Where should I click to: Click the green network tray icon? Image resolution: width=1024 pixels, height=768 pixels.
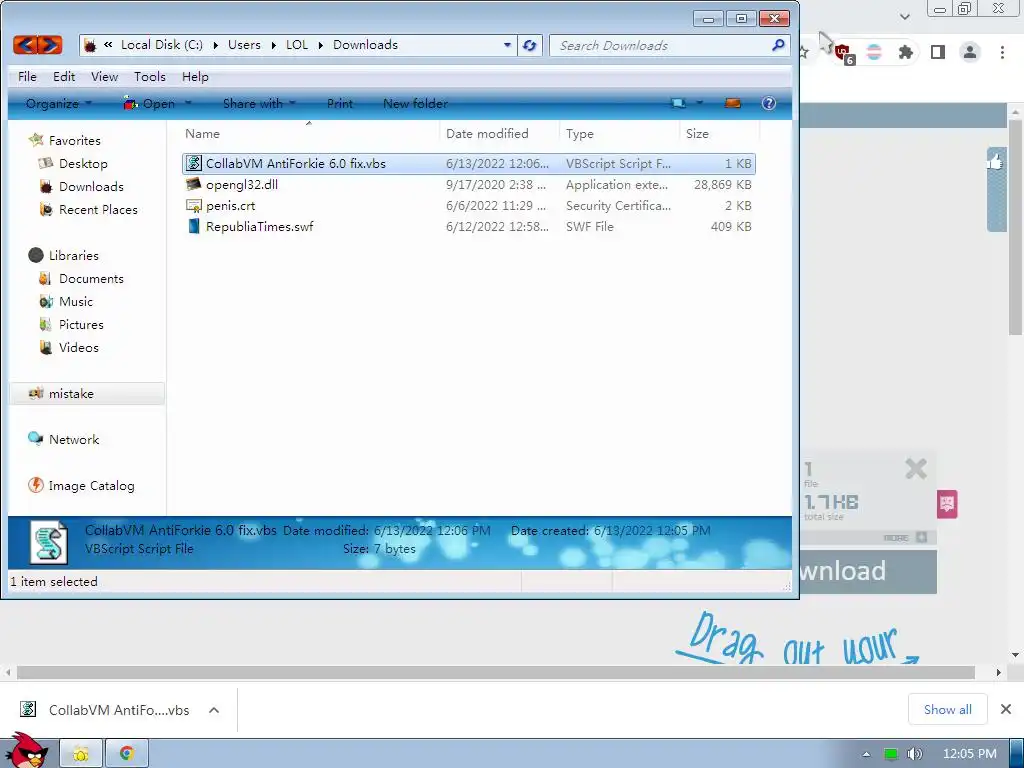pyautogui.click(x=891, y=754)
